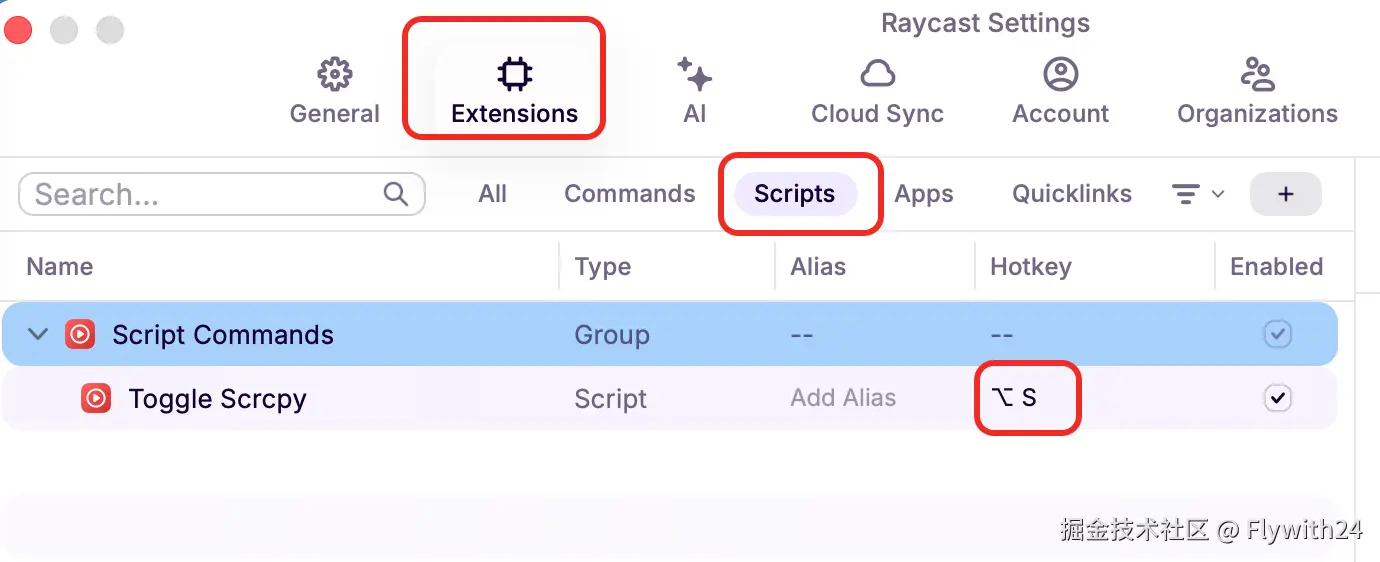This screenshot has height=562, width=1380.
Task: Disable the Script Commands group checkbox
Action: pyautogui.click(x=1277, y=334)
